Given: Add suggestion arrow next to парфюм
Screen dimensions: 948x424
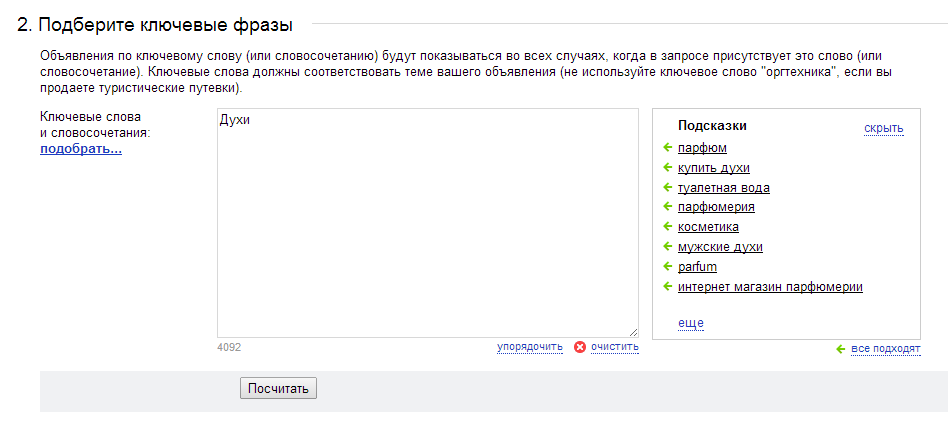Looking at the screenshot, I should 667,147.
